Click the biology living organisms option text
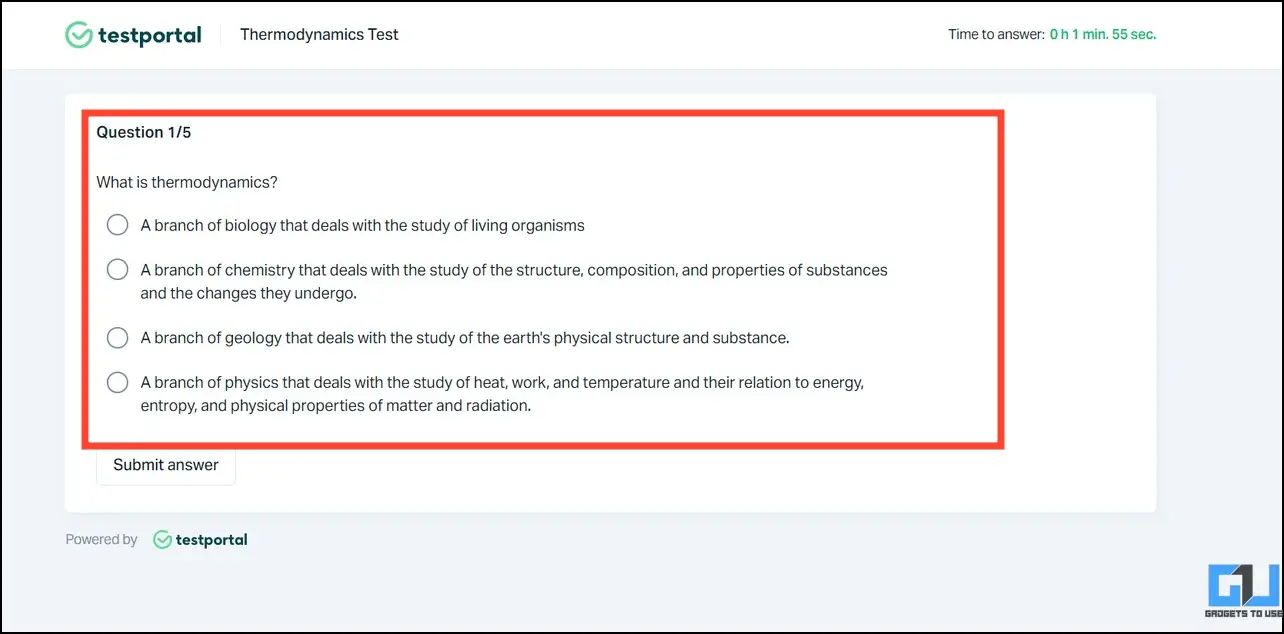Screen dimensions: 1284x634 pos(362,226)
